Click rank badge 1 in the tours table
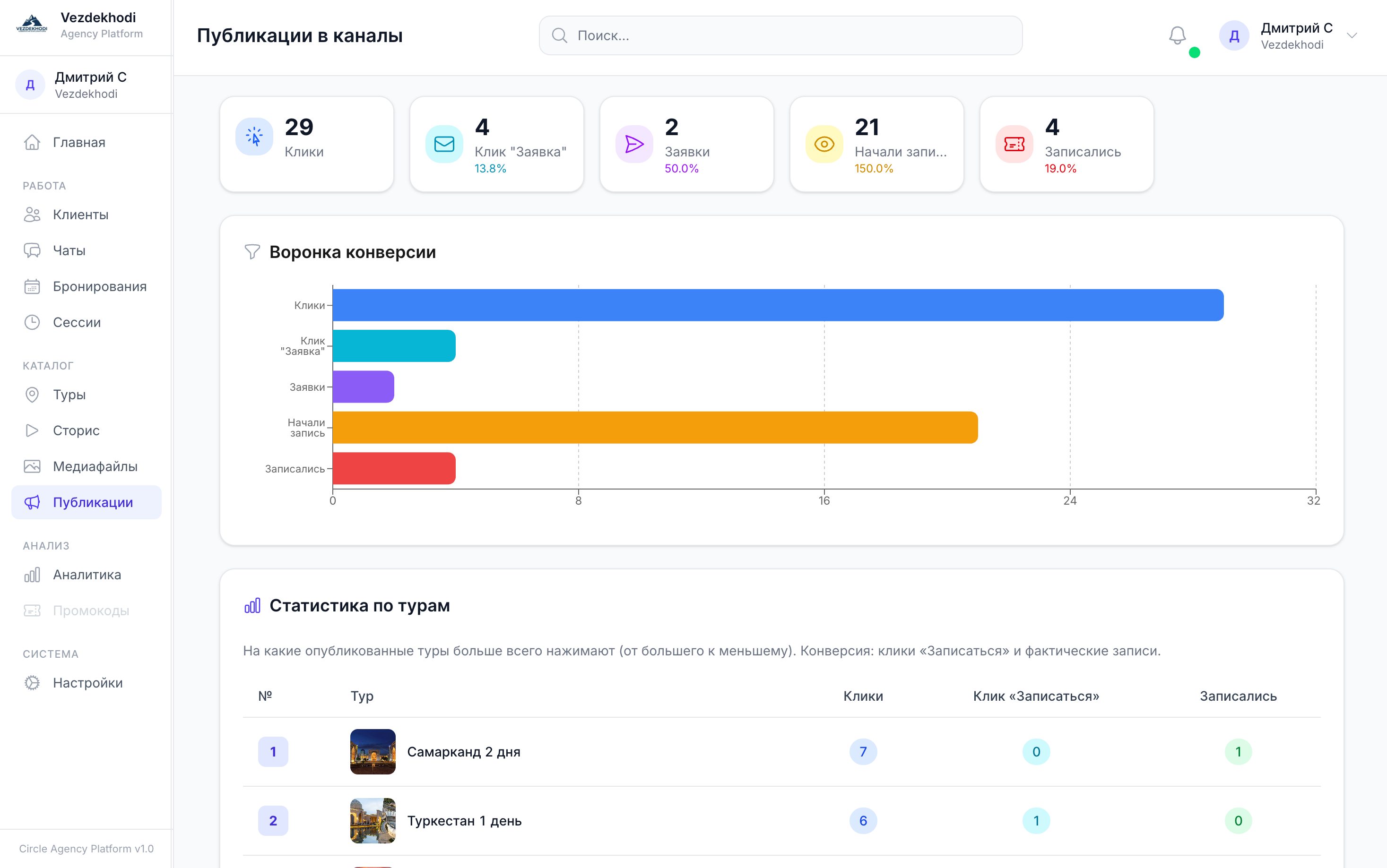The width and height of the screenshot is (1387, 868). click(273, 751)
